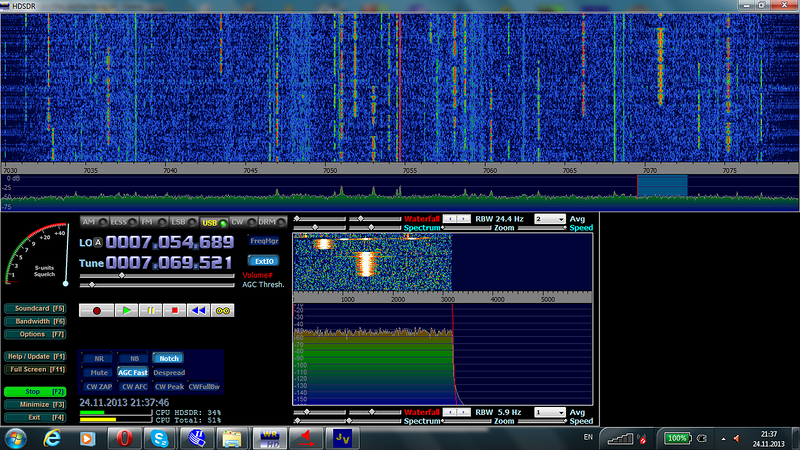800x450 pixels.
Task: Click the green Play button
Action: pos(127,310)
